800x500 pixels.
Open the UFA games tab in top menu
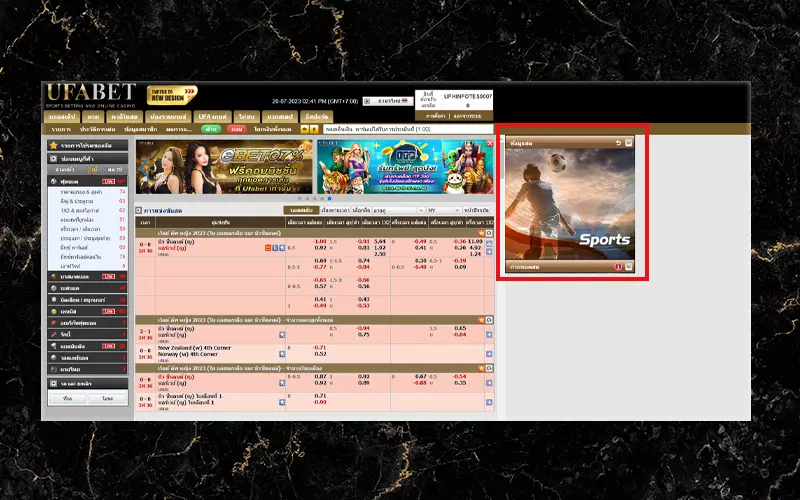point(213,117)
